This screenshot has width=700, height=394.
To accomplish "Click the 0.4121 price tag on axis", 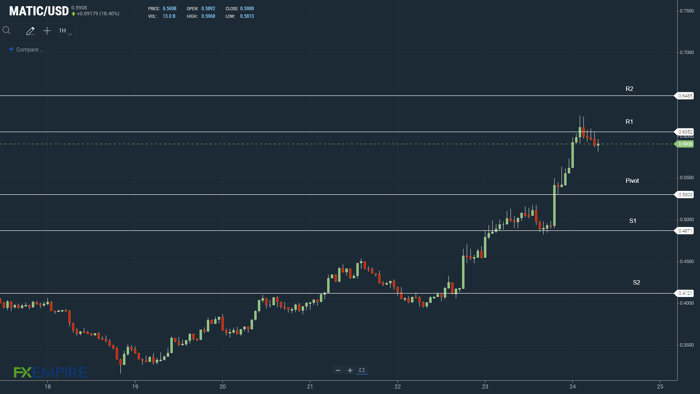I will [685, 294].
